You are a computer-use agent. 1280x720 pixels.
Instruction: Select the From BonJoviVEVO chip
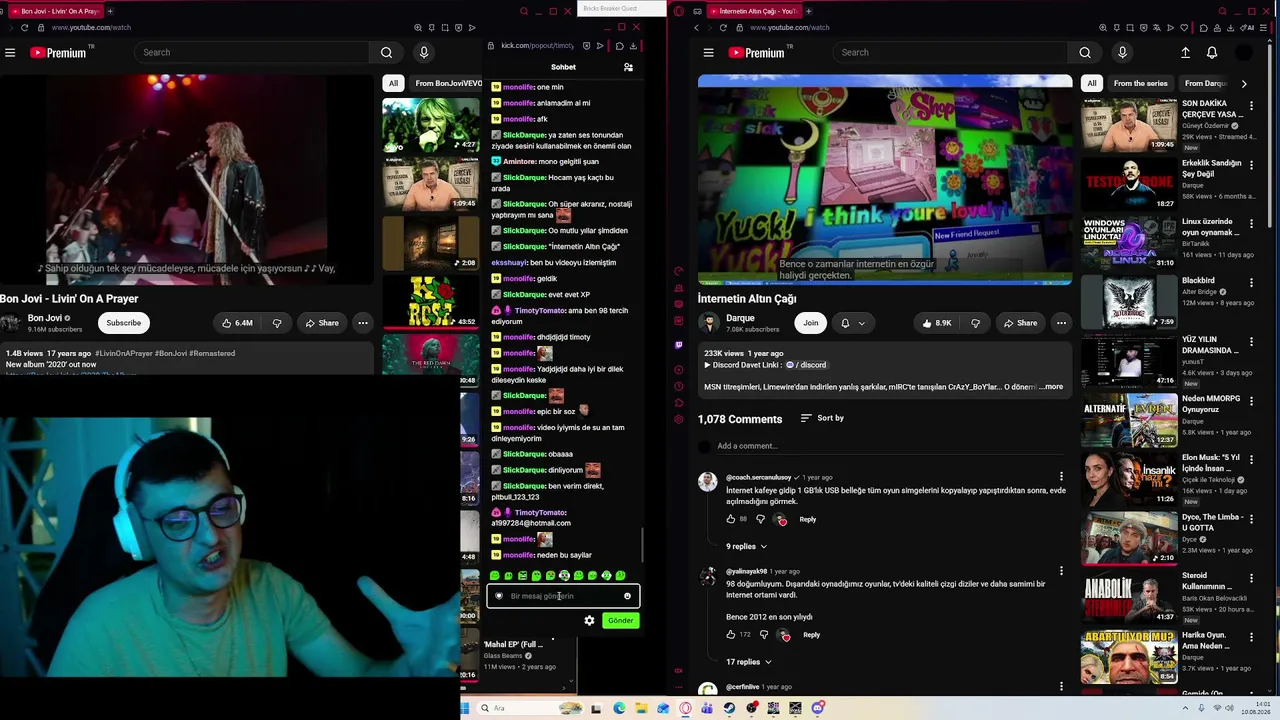(x=447, y=84)
